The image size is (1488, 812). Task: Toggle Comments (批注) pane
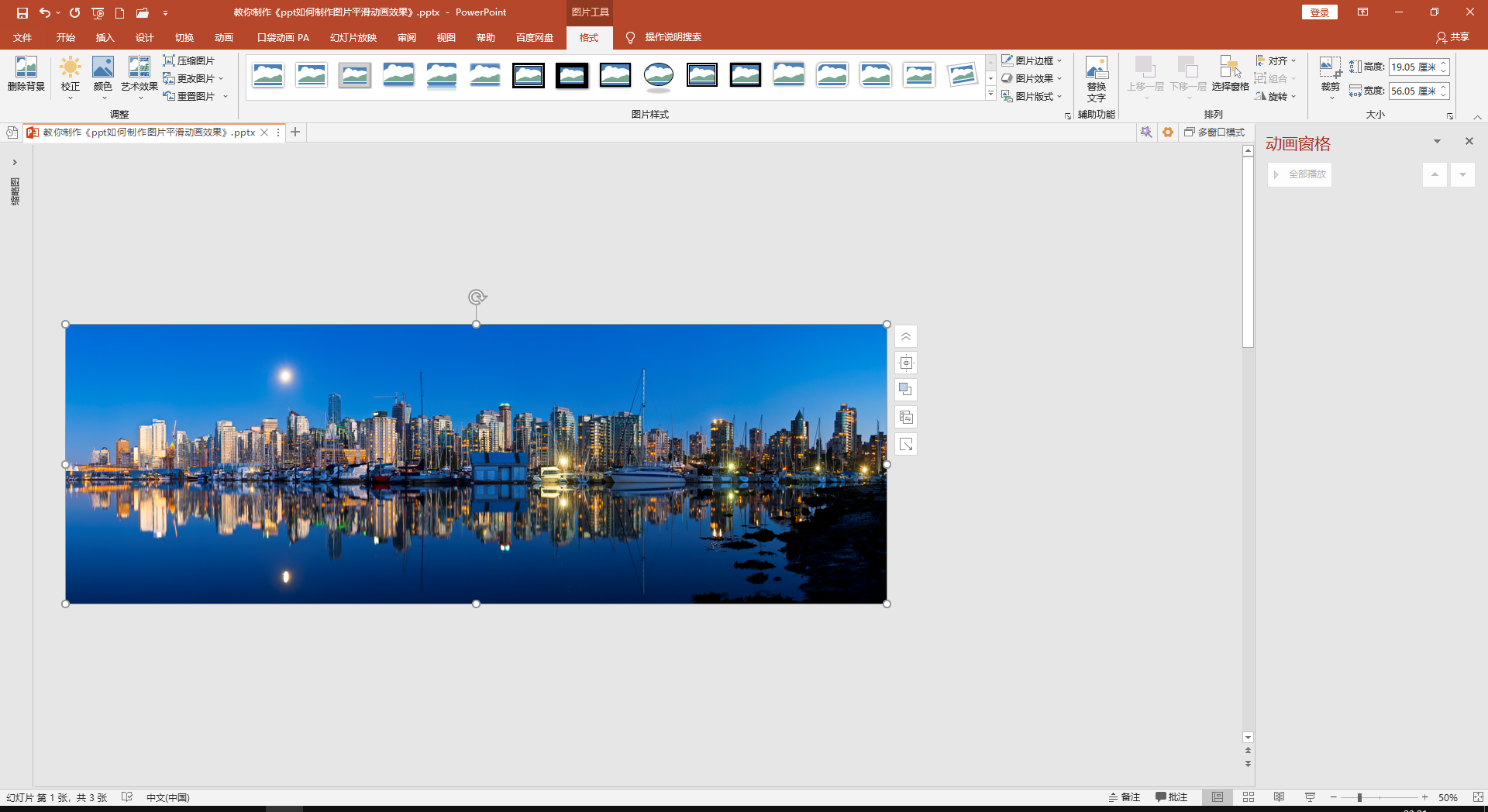pos(1171,797)
